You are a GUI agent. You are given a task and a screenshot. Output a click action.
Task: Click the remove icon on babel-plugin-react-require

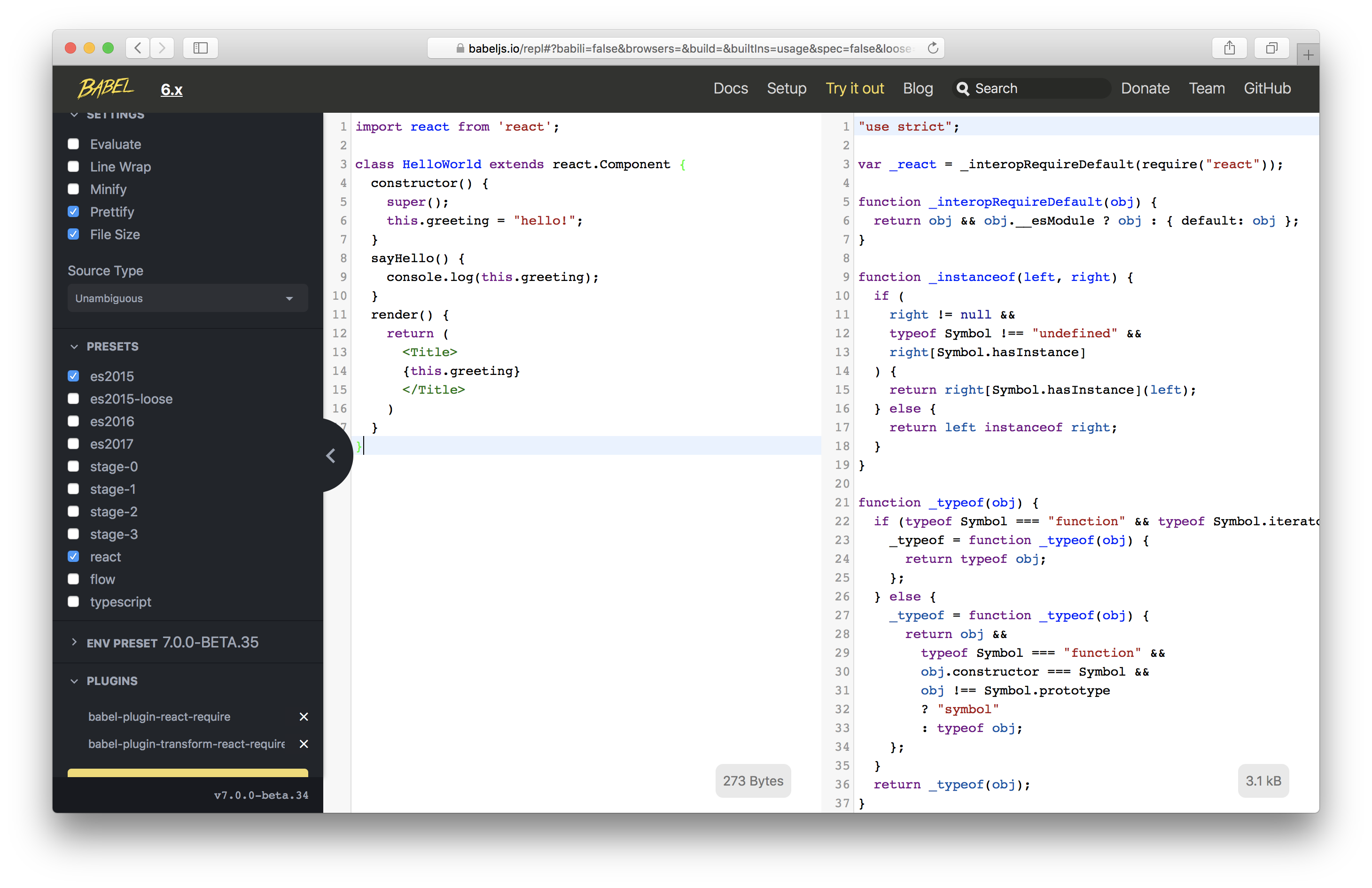pos(307,717)
